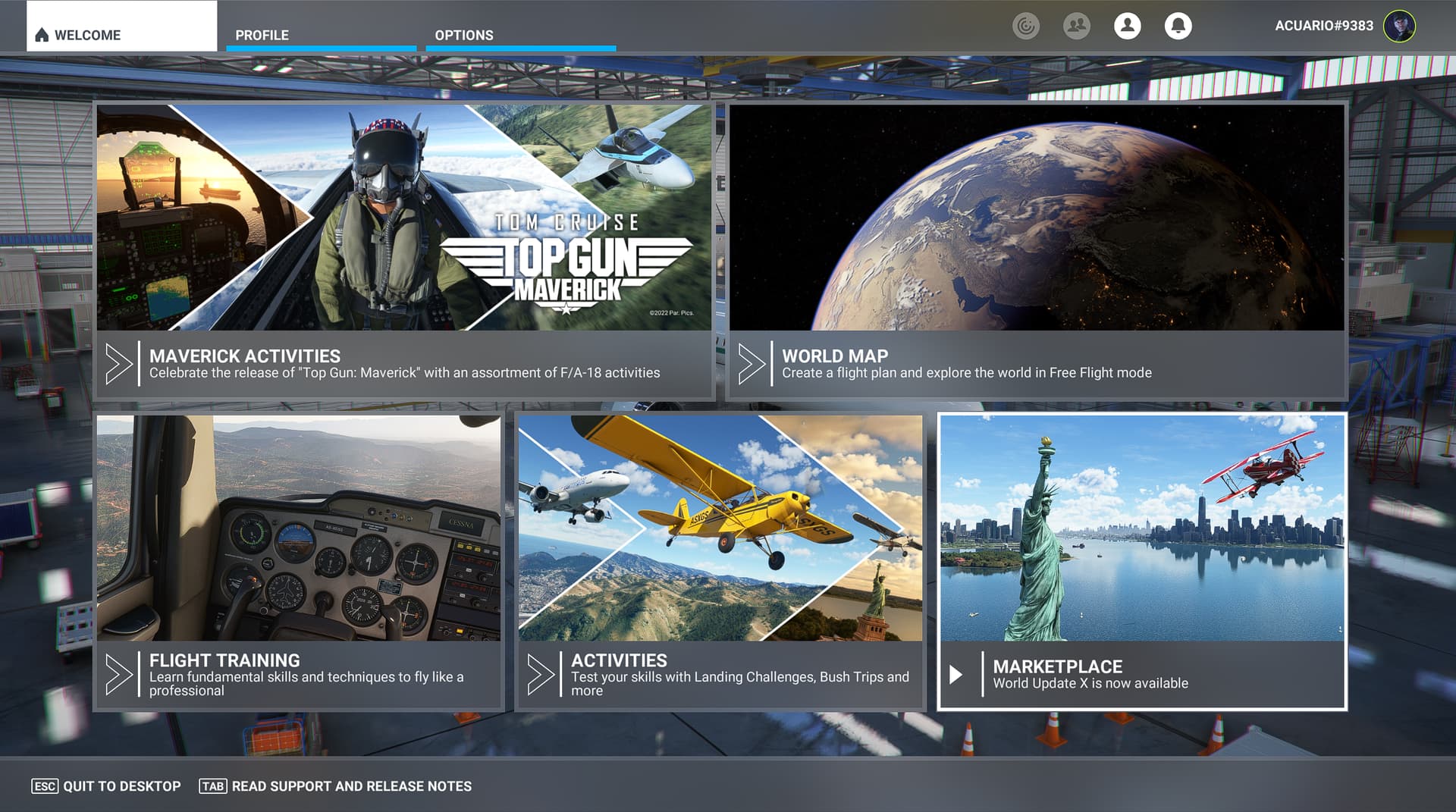The width and height of the screenshot is (1456, 812).
Task: Click the chevron arrow beside World Map
Action: click(x=752, y=363)
